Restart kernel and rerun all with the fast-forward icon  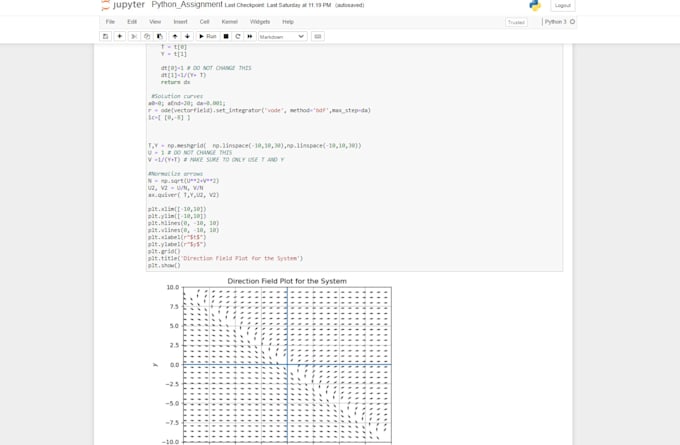click(x=250, y=36)
